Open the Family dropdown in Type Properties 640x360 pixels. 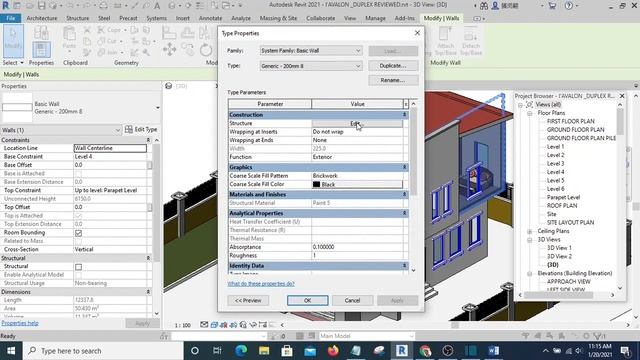tap(311, 51)
